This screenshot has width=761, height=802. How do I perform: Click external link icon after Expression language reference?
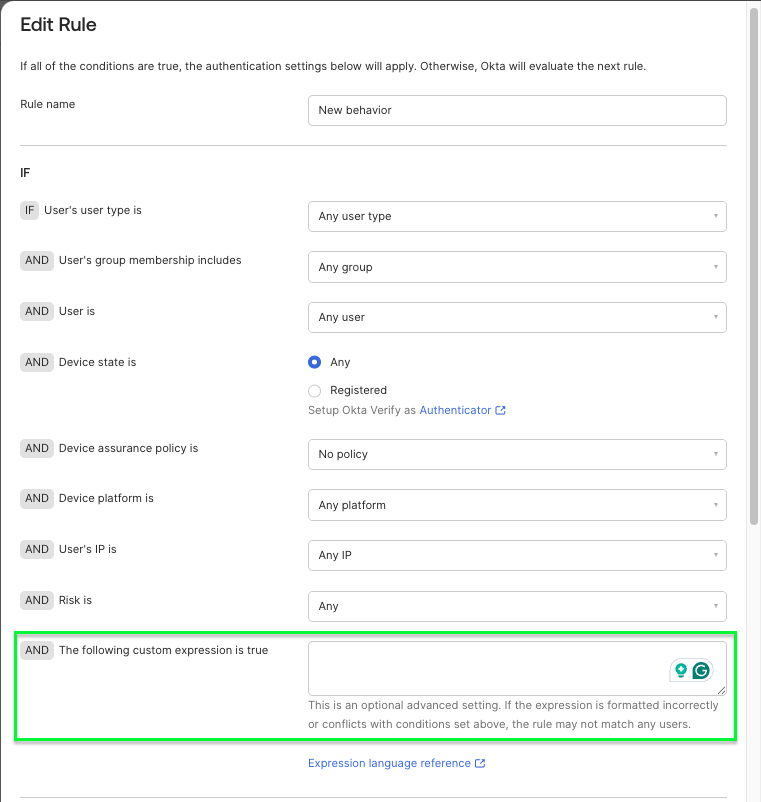[480, 764]
